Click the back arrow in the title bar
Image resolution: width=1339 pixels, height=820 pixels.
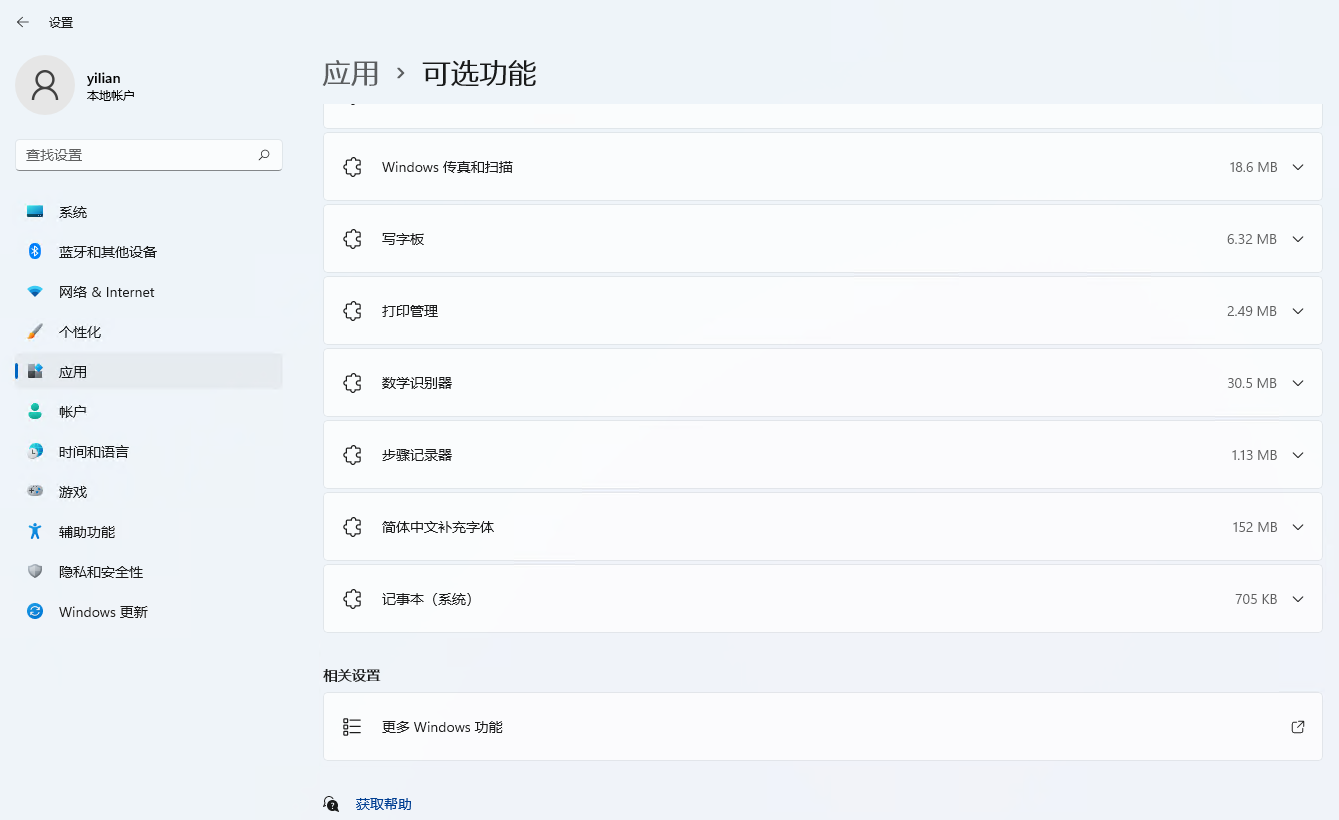coord(23,22)
